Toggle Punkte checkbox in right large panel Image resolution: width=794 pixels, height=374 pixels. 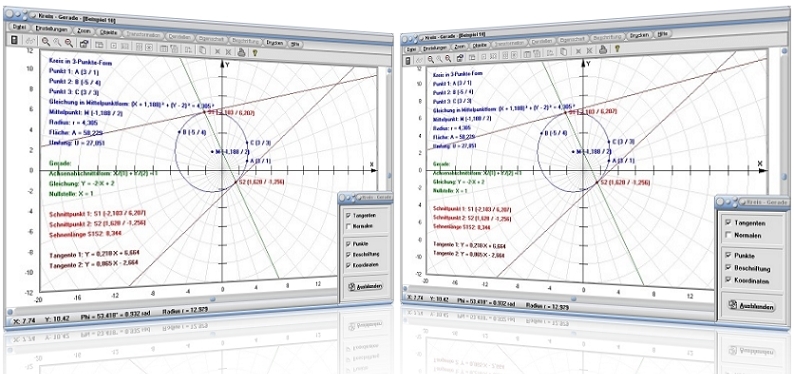pyautogui.click(x=728, y=256)
